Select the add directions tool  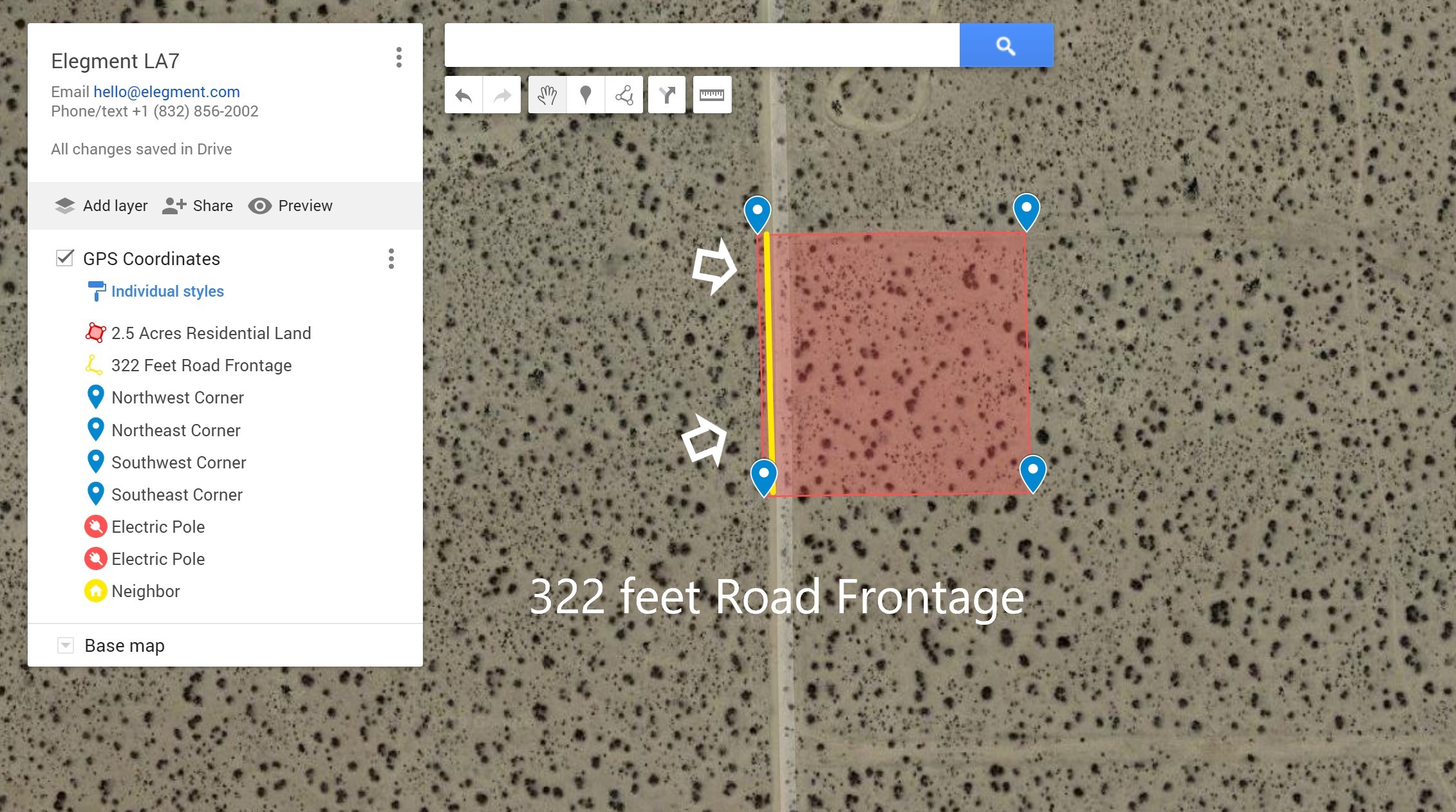[x=667, y=96]
